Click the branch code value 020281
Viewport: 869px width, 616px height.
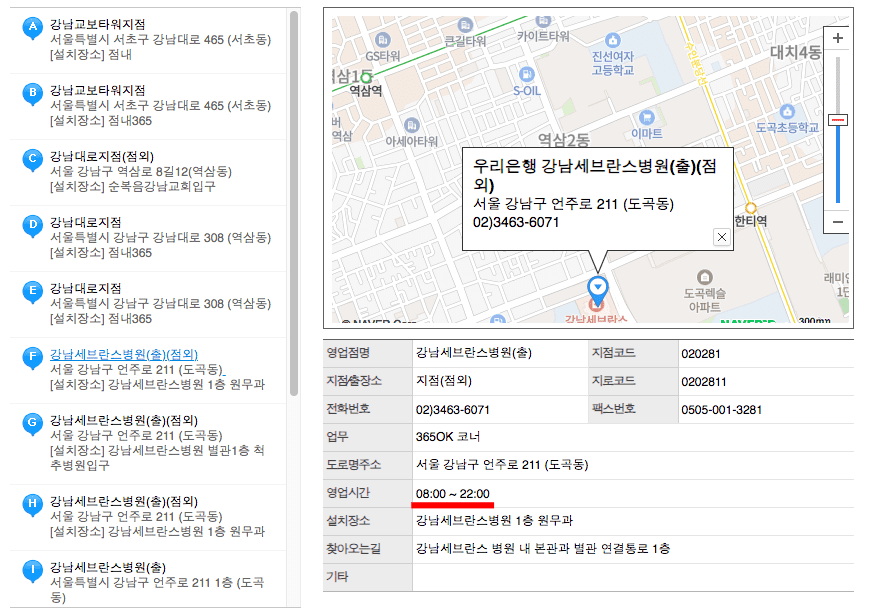pyautogui.click(x=701, y=354)
